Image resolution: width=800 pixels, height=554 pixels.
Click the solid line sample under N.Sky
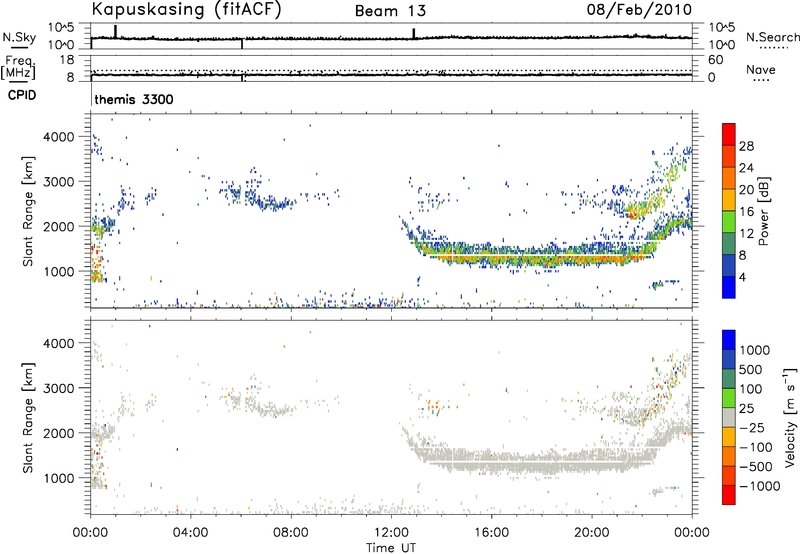[19, 47]
